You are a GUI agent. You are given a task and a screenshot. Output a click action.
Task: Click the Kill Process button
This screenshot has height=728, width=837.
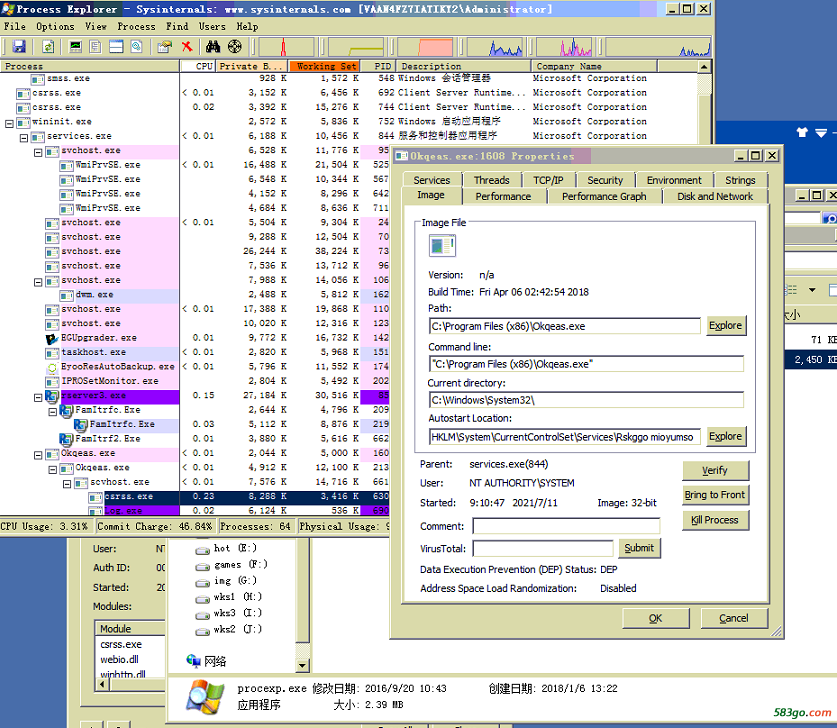pos(715,520)
